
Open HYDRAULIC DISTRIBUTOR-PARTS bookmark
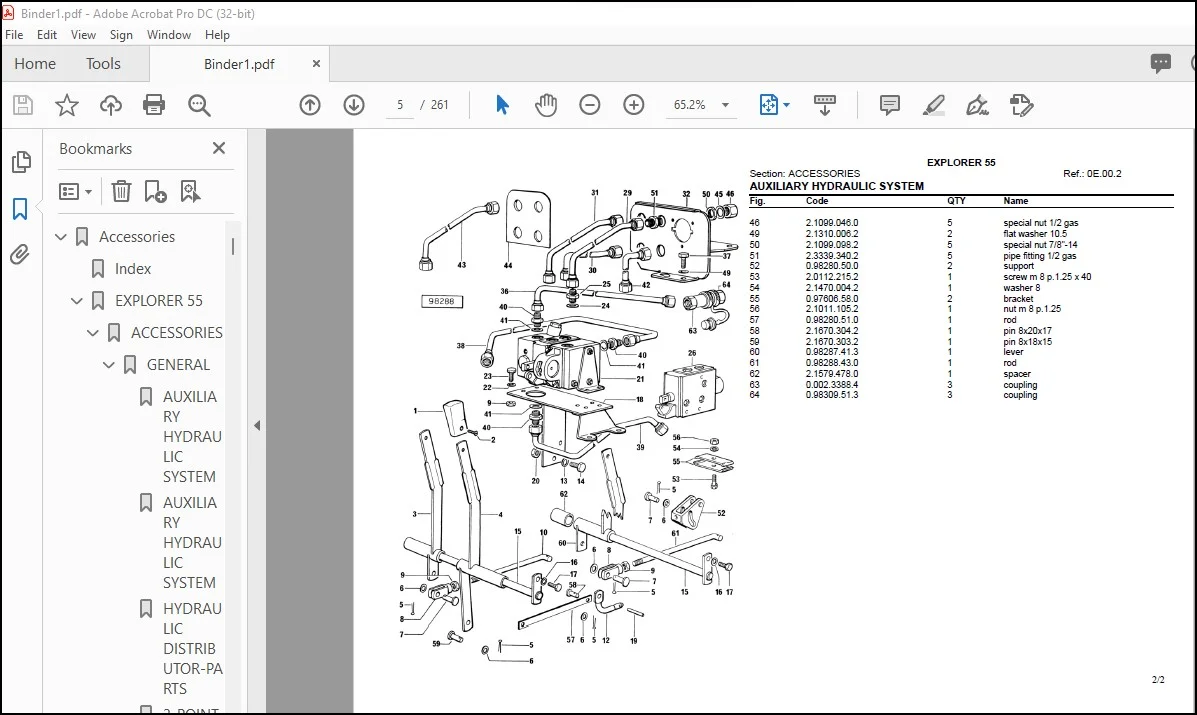[192, 649]
